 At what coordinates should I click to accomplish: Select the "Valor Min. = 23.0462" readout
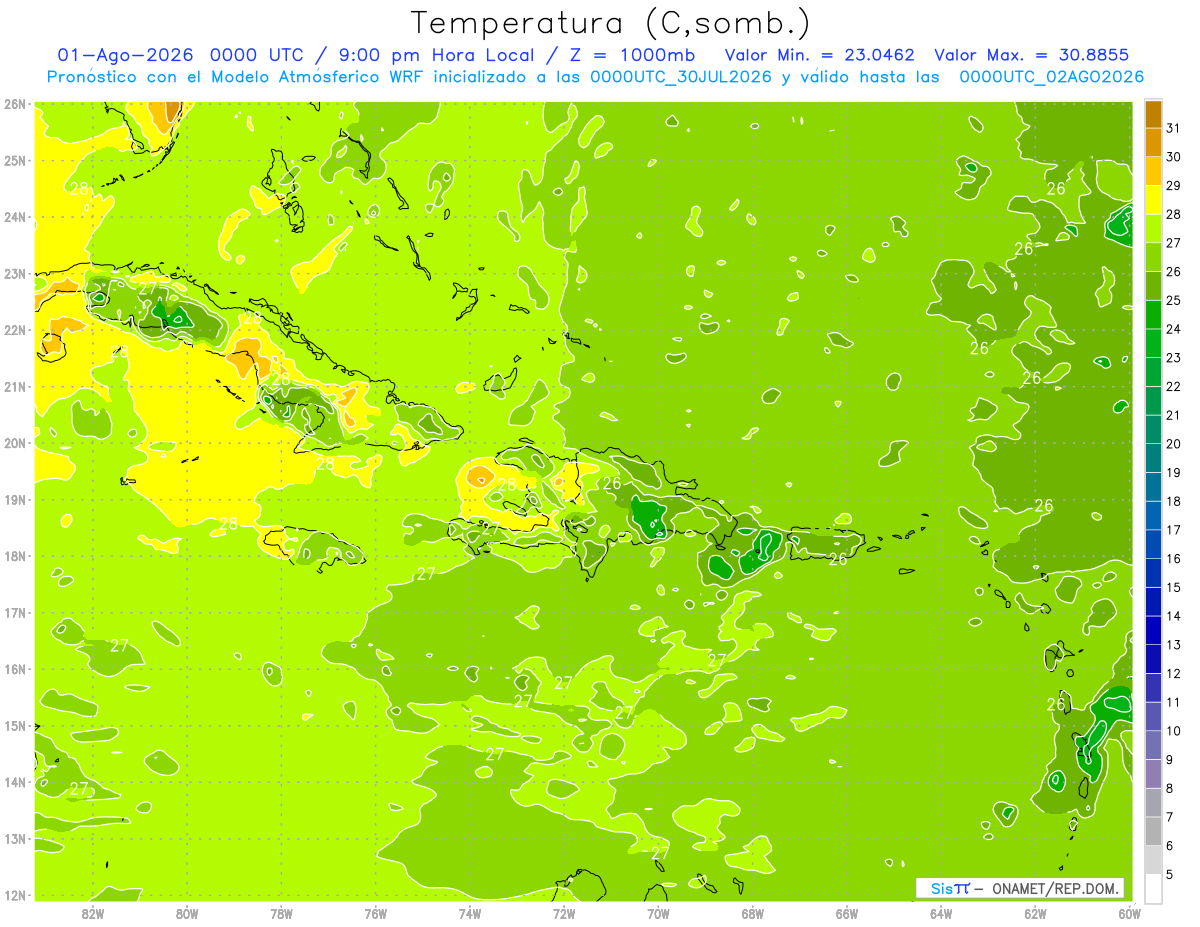coord(819,55)
